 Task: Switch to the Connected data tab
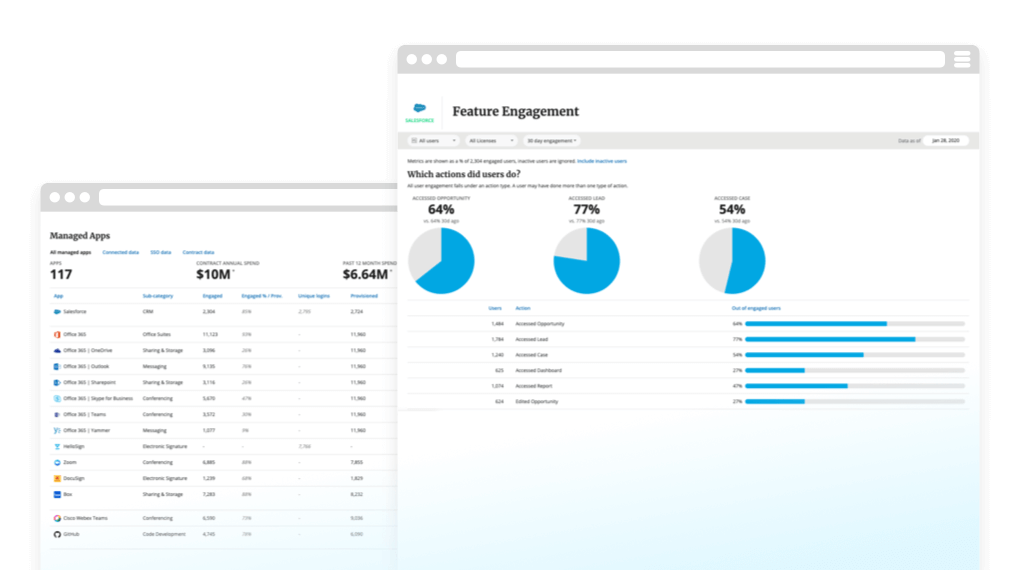[120, 252]
